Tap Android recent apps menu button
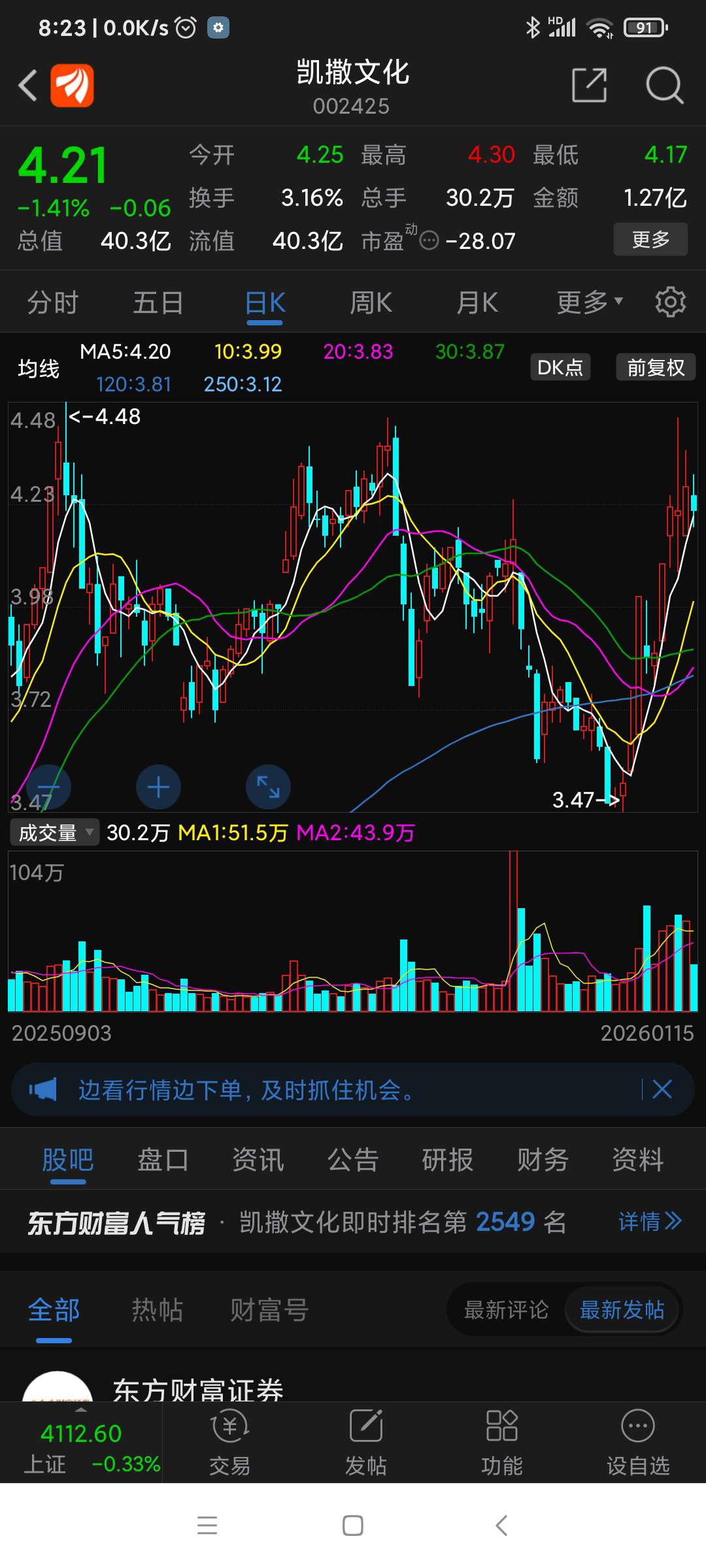The height and width of the screenshot is (1568, 706). coord(207,1526)
